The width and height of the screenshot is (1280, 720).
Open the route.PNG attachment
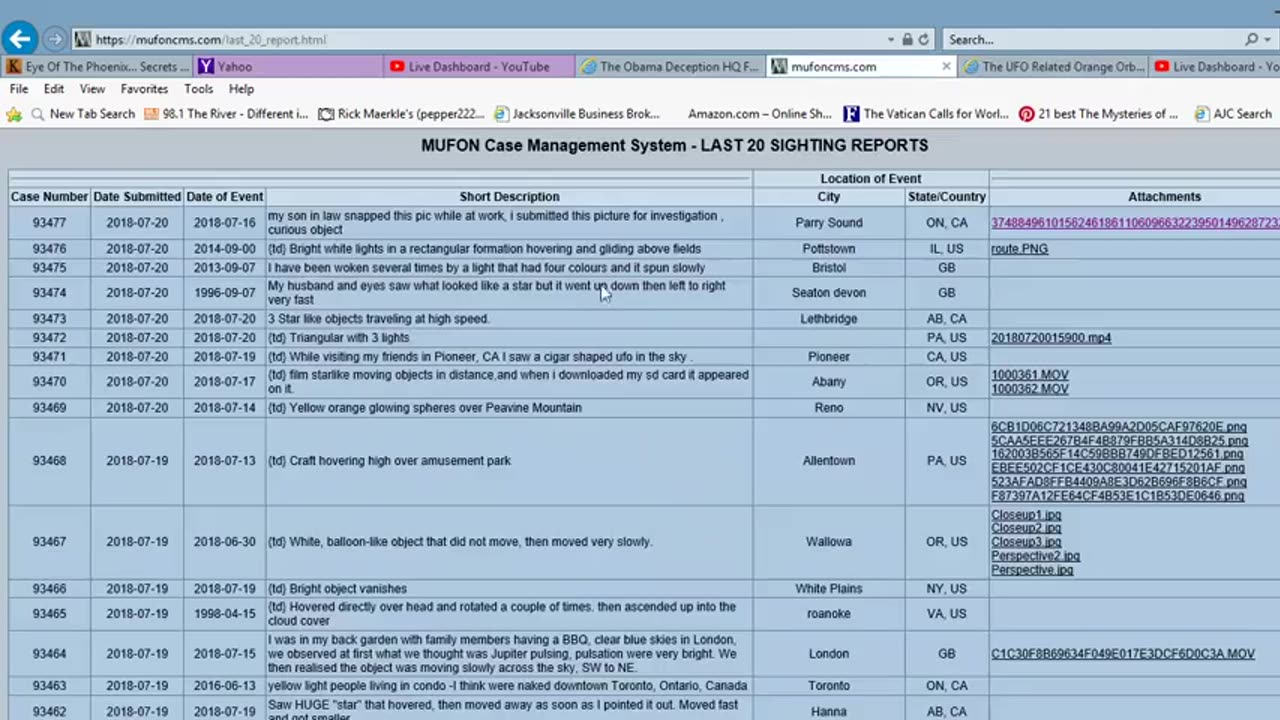coord(1019,249)
